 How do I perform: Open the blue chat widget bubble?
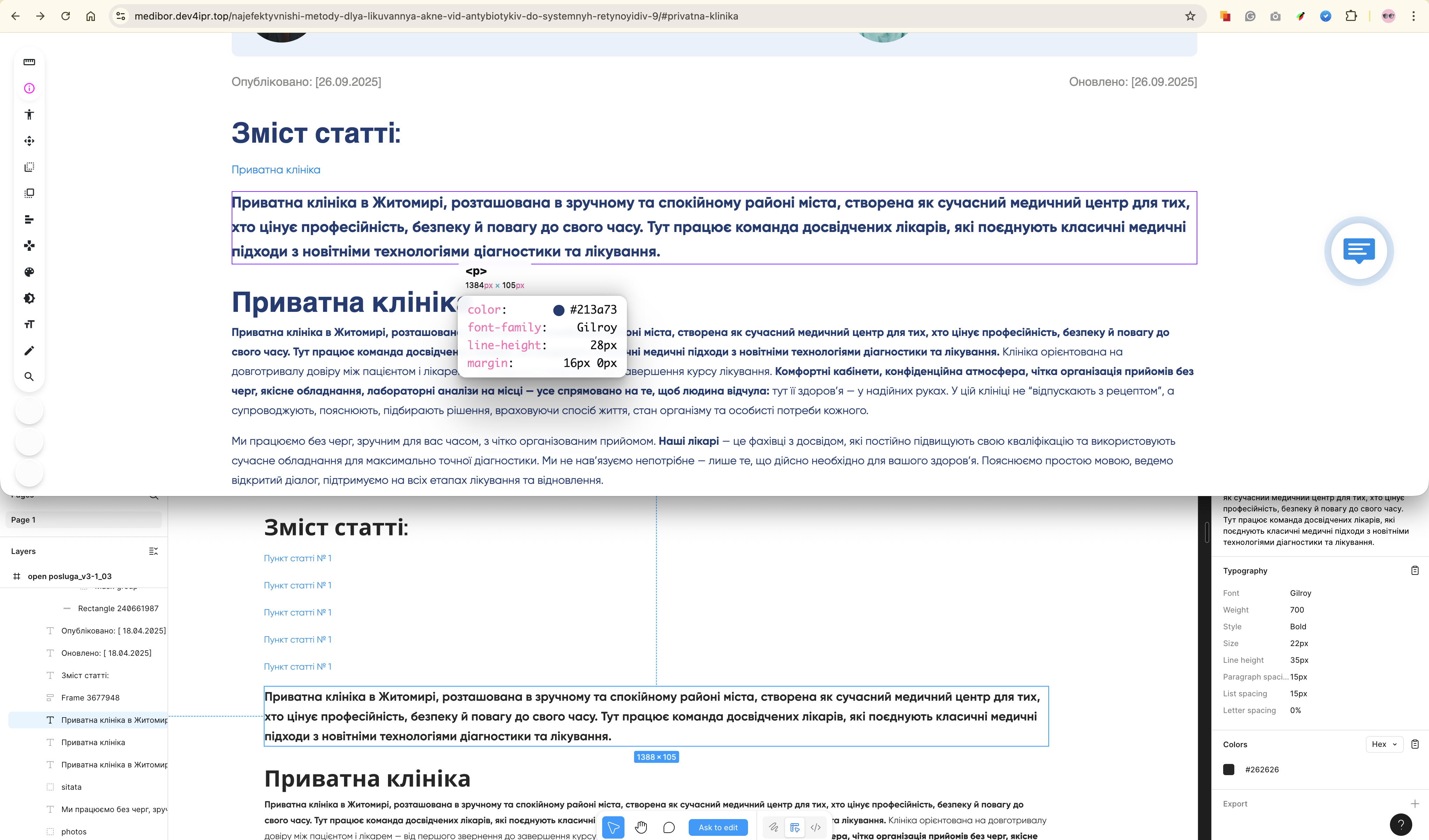point(1359,251)
